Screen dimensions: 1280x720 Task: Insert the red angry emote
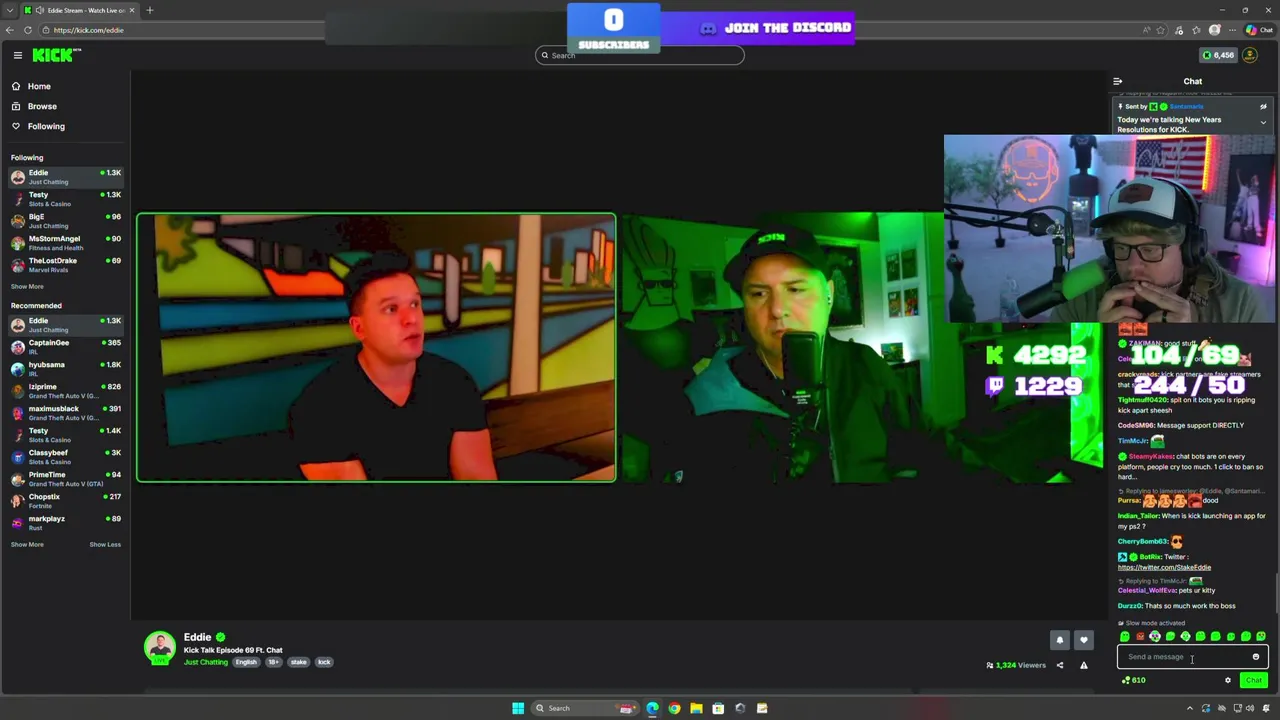(1140, 636)
